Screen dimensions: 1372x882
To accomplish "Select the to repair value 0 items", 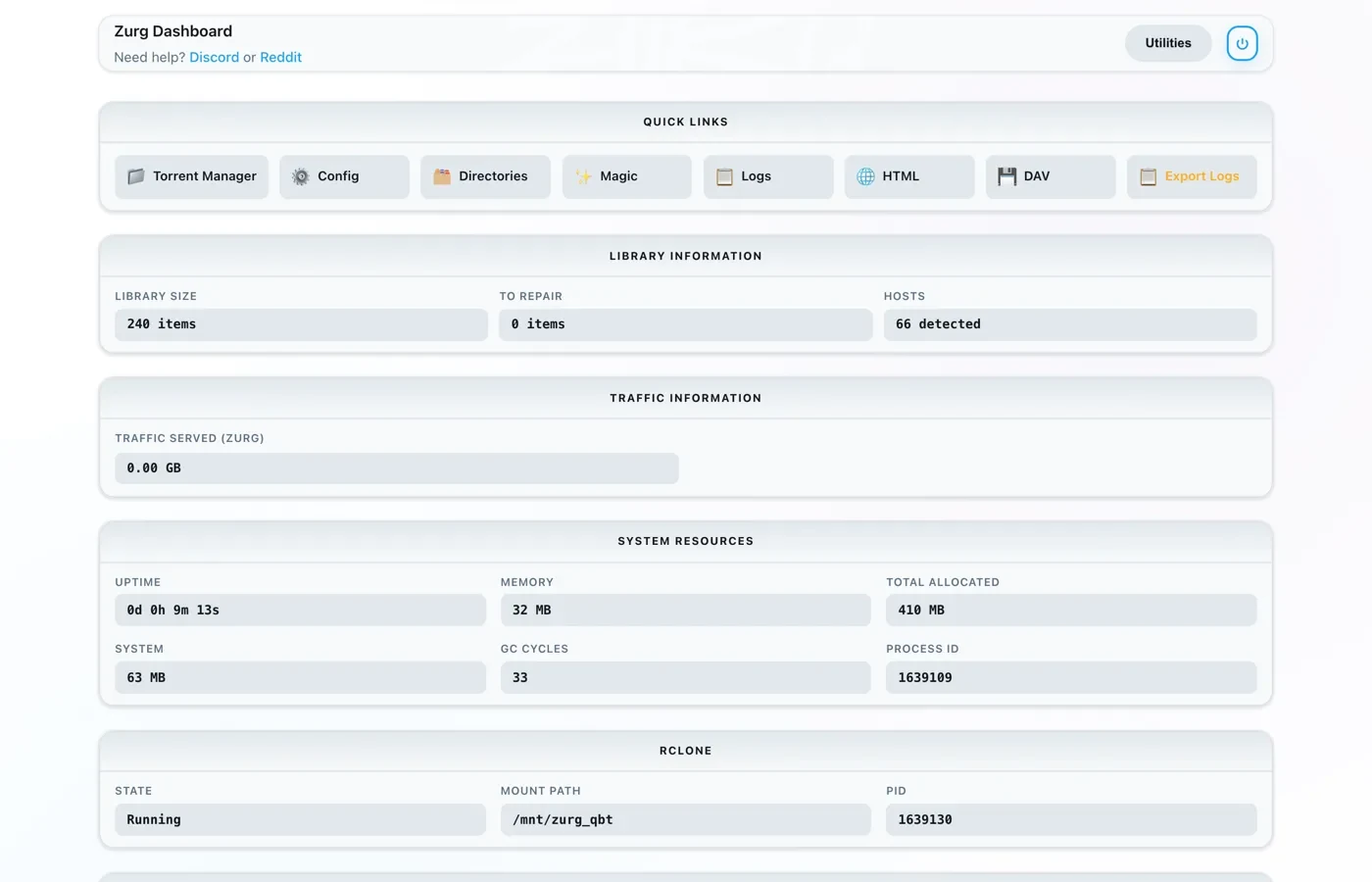I will pyautogui.click(x=686, y=324).
